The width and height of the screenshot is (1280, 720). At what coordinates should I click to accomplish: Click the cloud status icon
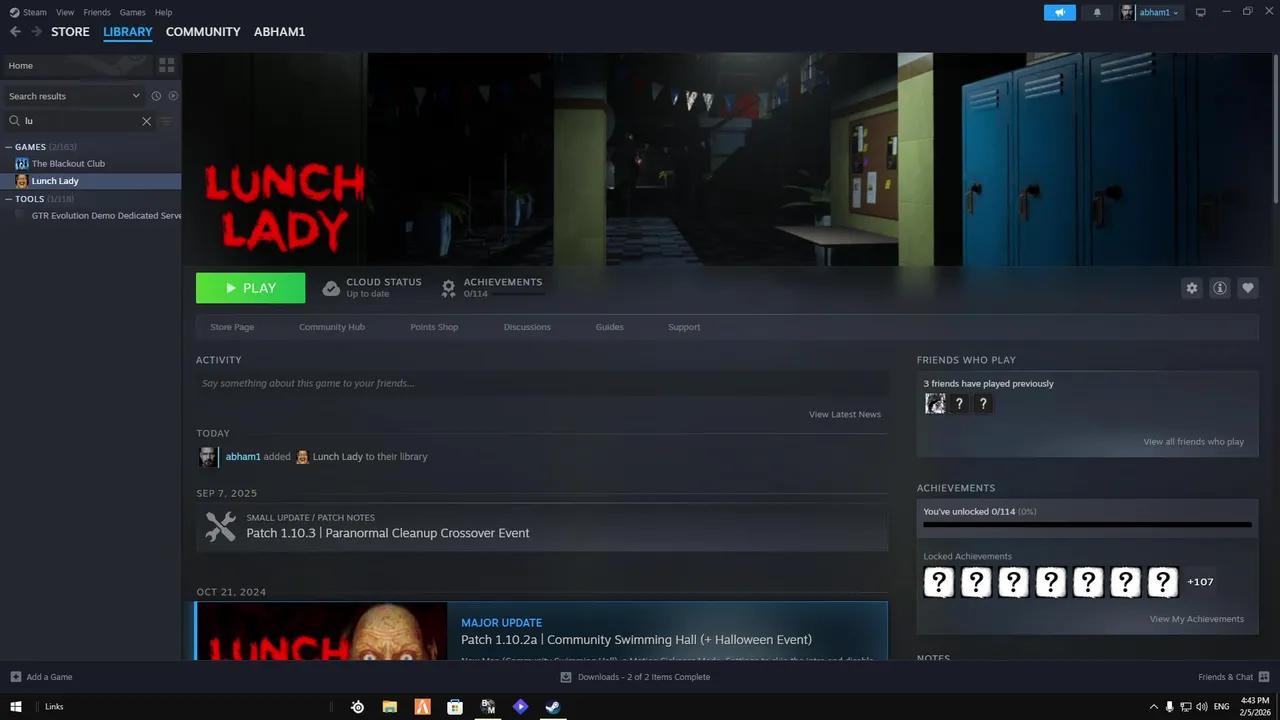(x=331, y=288)
